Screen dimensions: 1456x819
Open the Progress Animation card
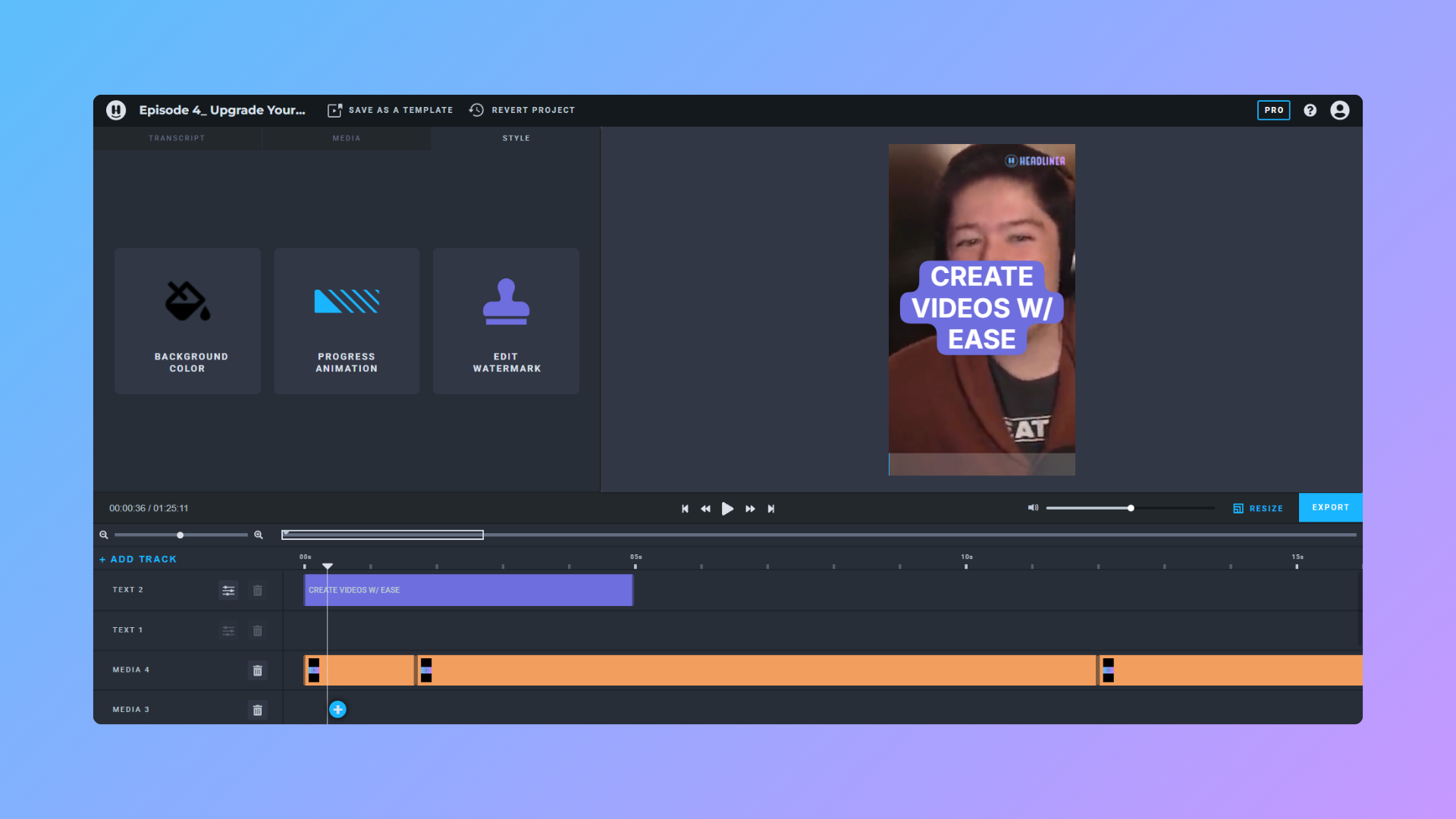pyautogui.click(x=347, y=321)
